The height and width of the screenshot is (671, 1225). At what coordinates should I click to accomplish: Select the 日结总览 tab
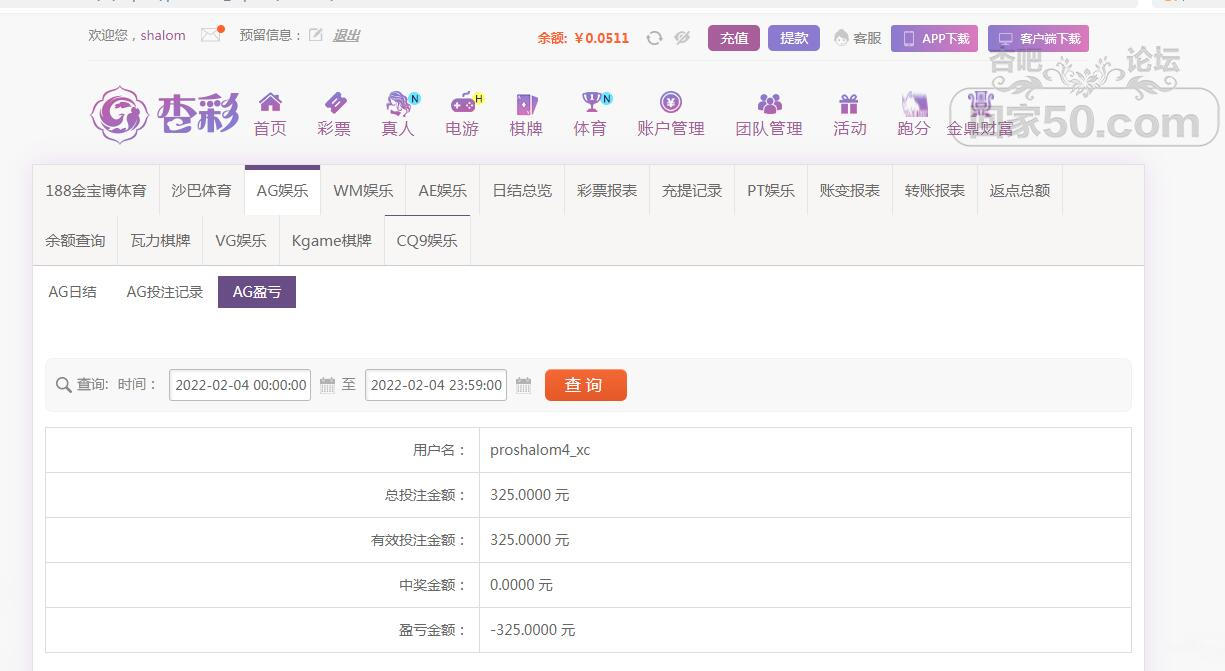522,190
